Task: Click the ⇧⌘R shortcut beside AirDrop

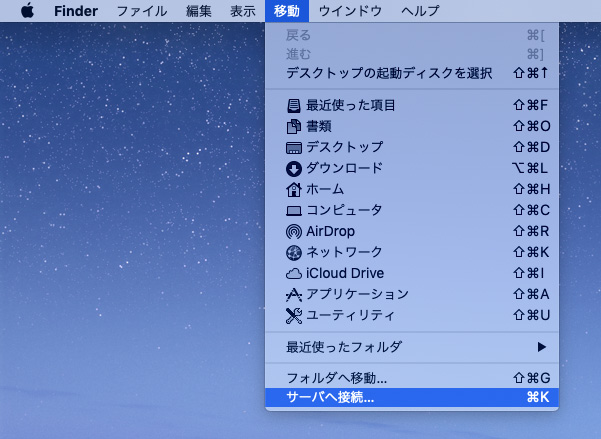Action: point(531,231)
